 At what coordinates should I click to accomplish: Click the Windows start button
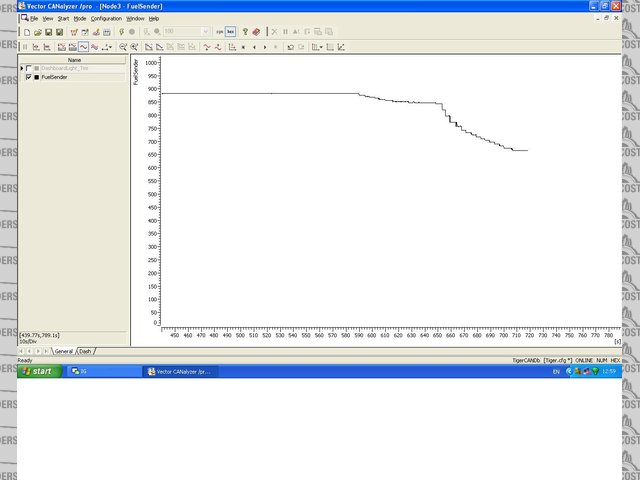[39, 371]
